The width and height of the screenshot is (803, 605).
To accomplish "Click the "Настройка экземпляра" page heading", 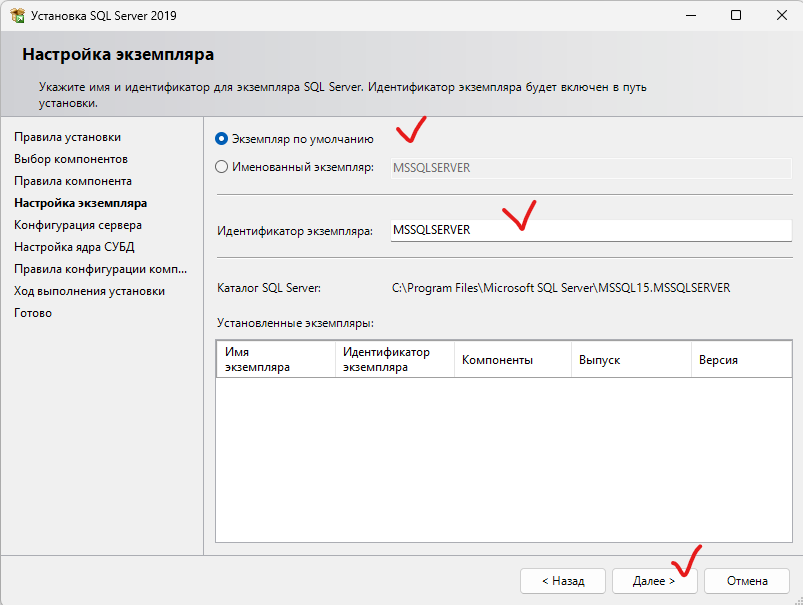I will click(x=118, y=54).
